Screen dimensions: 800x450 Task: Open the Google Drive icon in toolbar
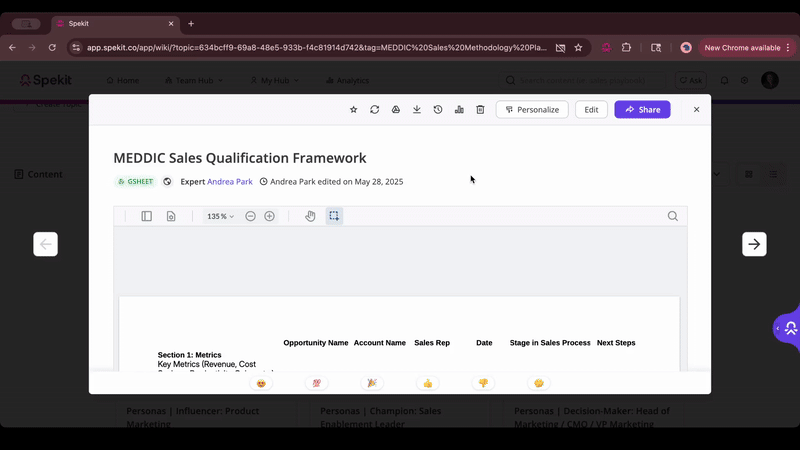point(396,110)
